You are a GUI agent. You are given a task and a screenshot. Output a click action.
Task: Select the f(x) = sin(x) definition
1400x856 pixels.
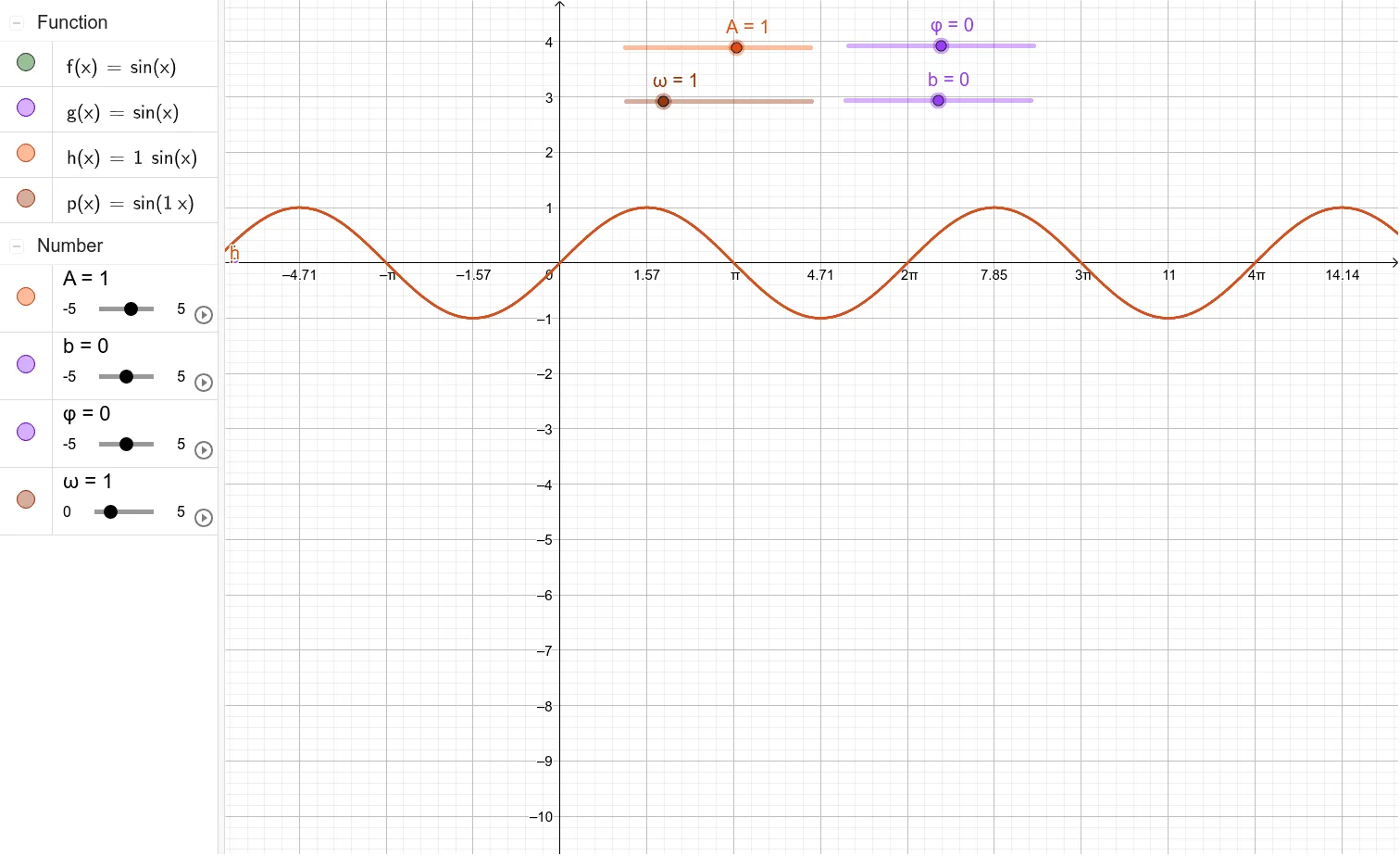point(121,67)
